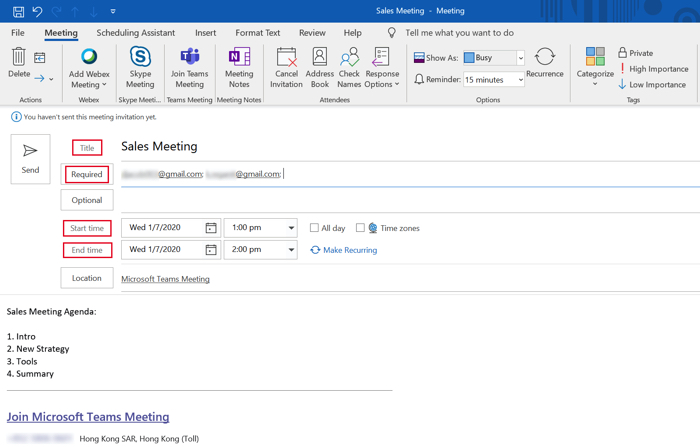Image resolution: width=700 pixels, height=447 pixels.
Task: Click Join Teams Meeting icon
Action: coord(190,68)
